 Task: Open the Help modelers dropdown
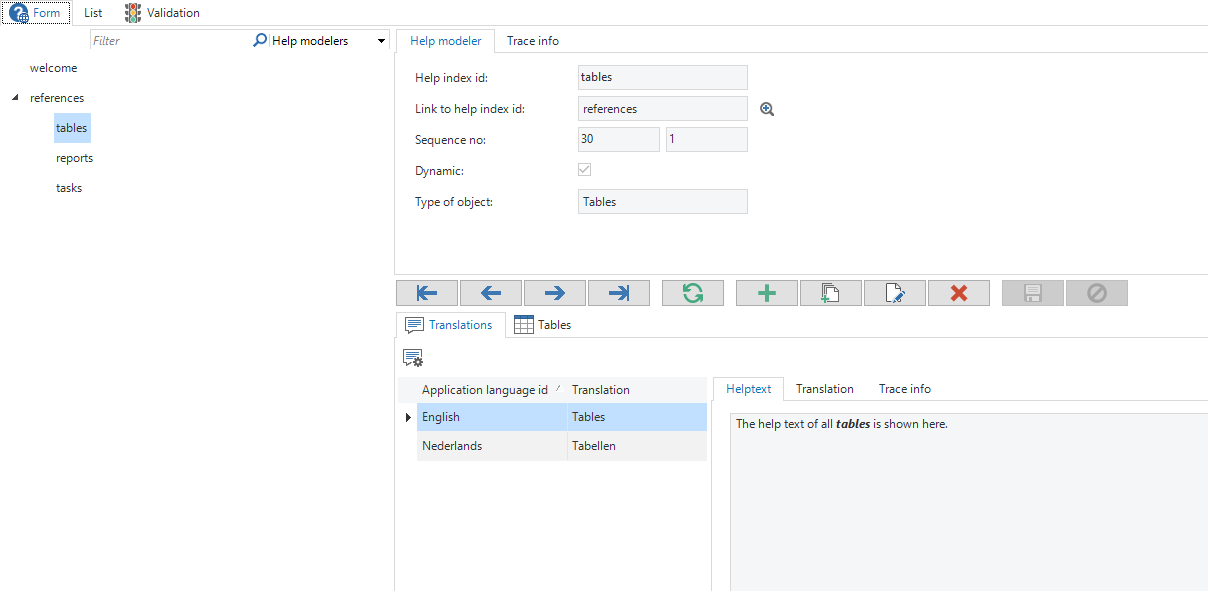point(381,41)
